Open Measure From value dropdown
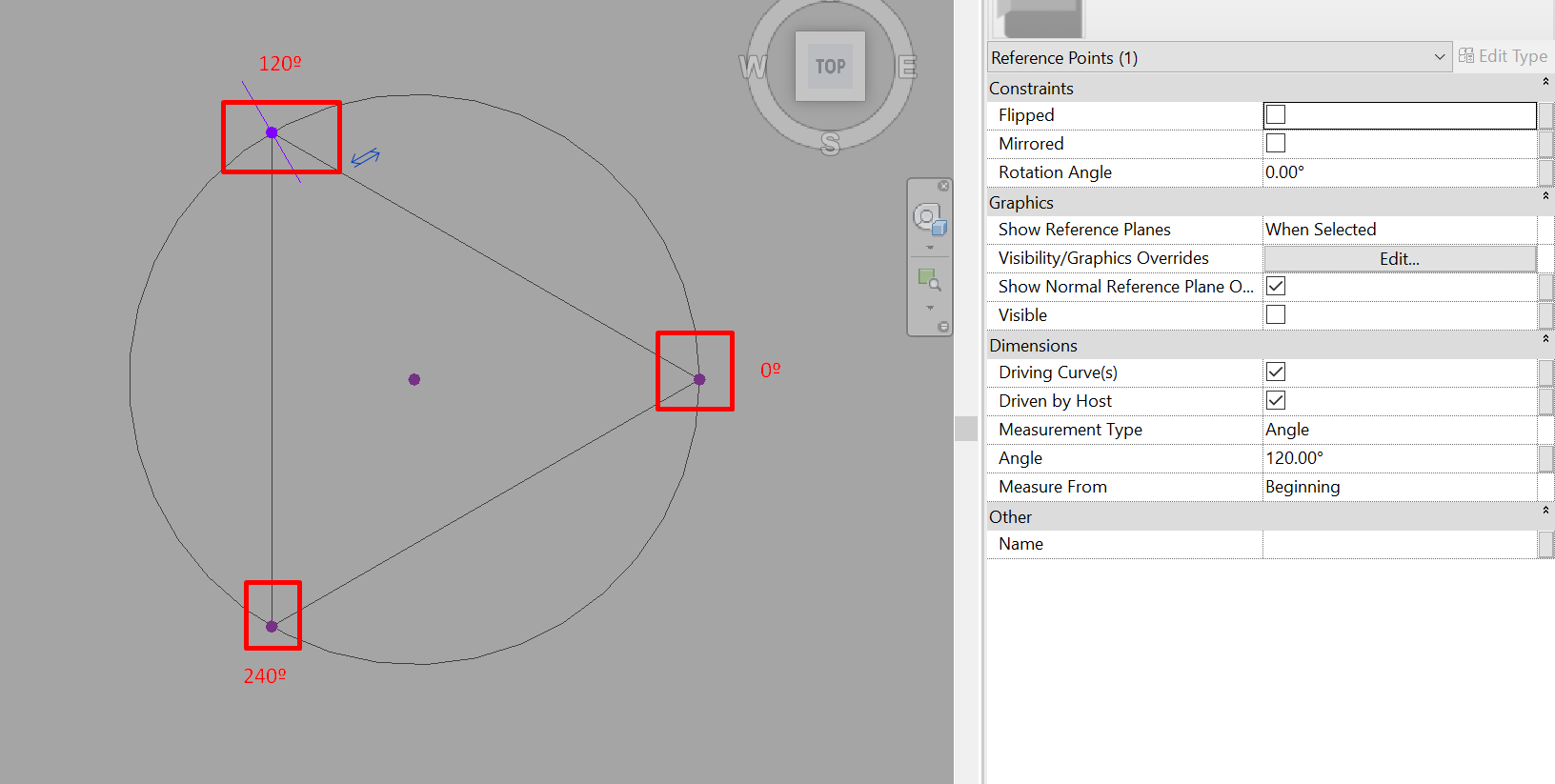This screenshot has width=1555, height=784. point(1400,487)
